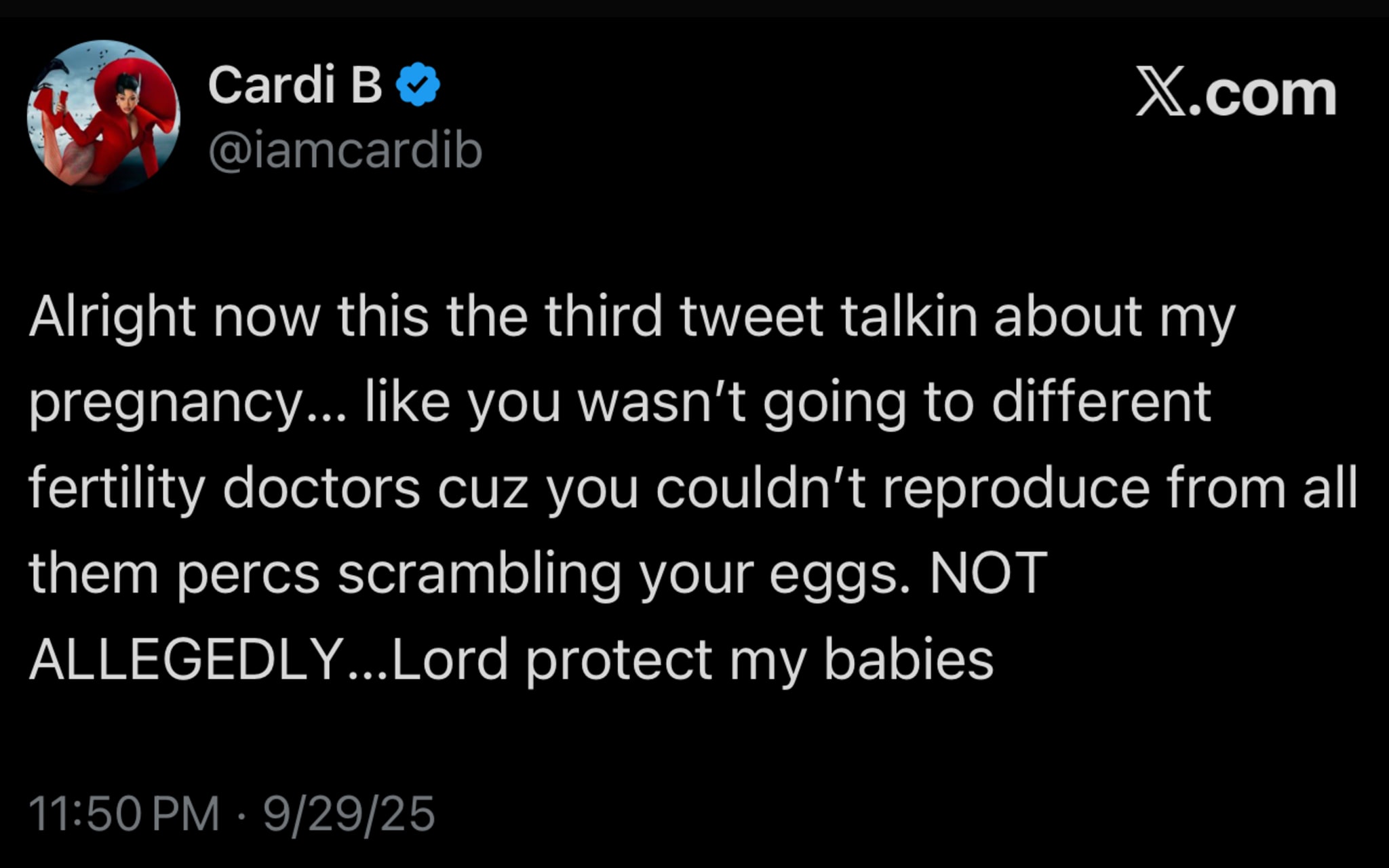Image resolution: width=1389 pixels, height=868 pixels.
Task: Click the capitalized word "NOT"
Action: click(988, 574)
